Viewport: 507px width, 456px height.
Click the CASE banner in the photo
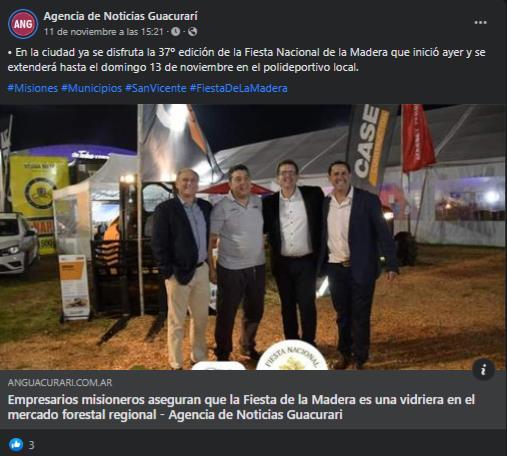[x=369, y=145]
